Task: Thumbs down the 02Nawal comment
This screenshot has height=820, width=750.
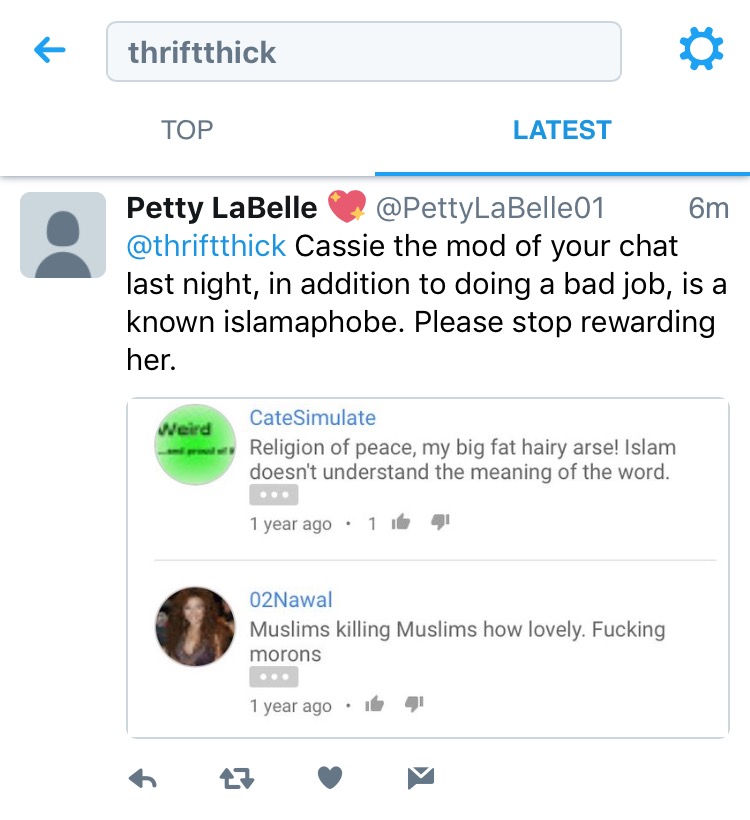Action: (413, 704)
